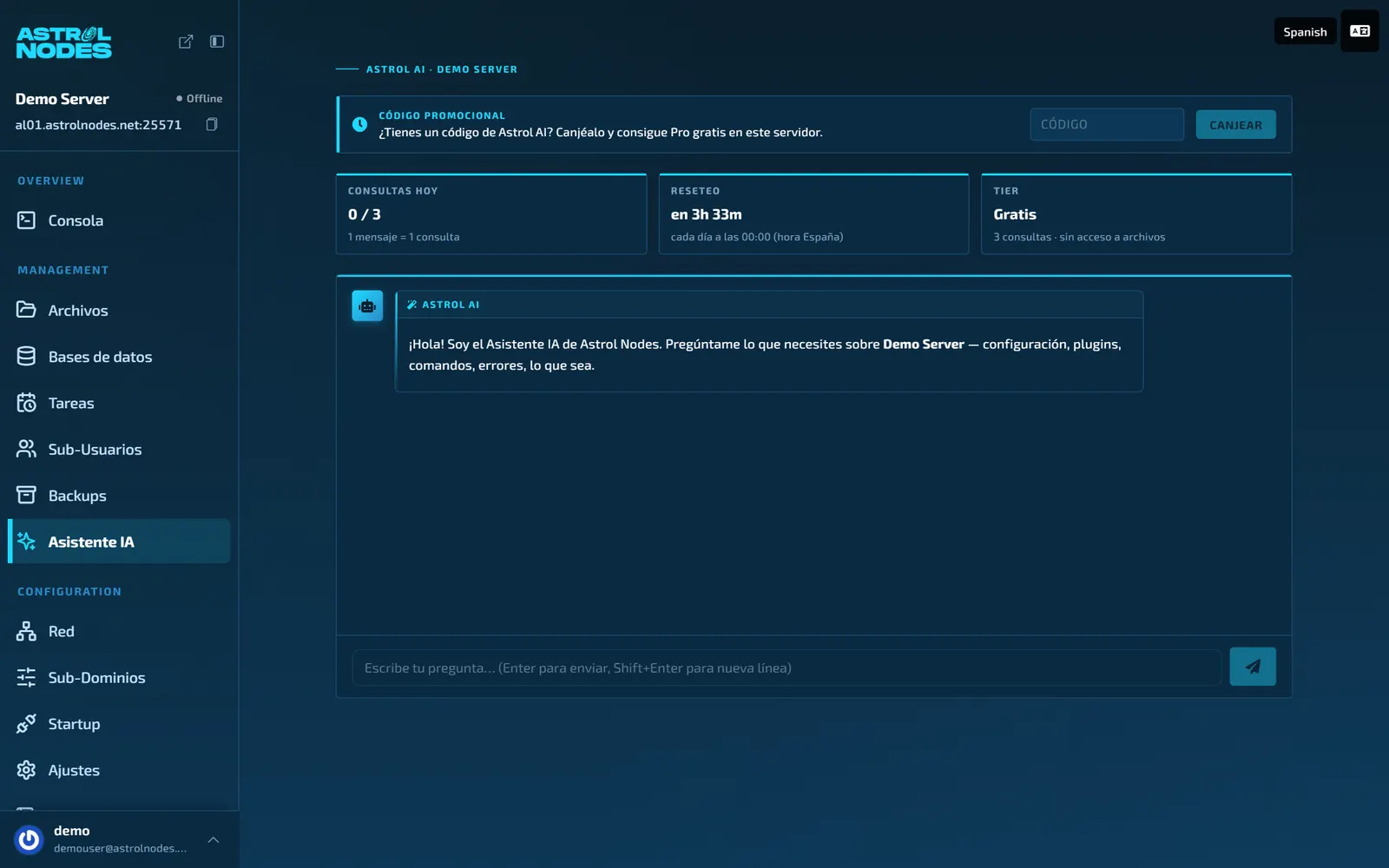Send the message with the paper plane button
The height and width of the screenshot is (868, 1389).
point(1253,667)
